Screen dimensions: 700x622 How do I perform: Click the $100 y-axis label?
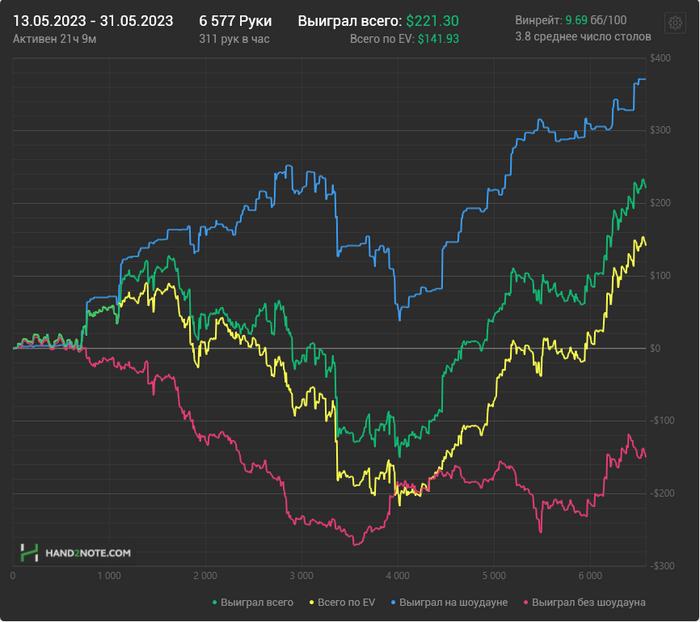[660, 276]
